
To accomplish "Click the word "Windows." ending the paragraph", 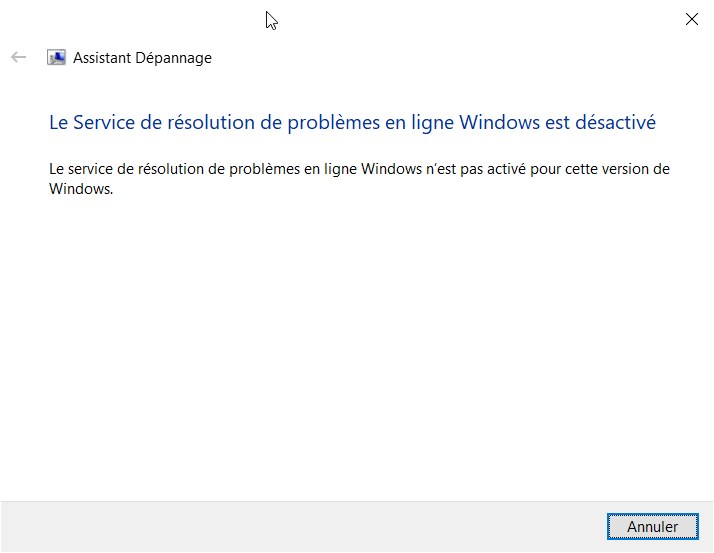I will 81,189.
